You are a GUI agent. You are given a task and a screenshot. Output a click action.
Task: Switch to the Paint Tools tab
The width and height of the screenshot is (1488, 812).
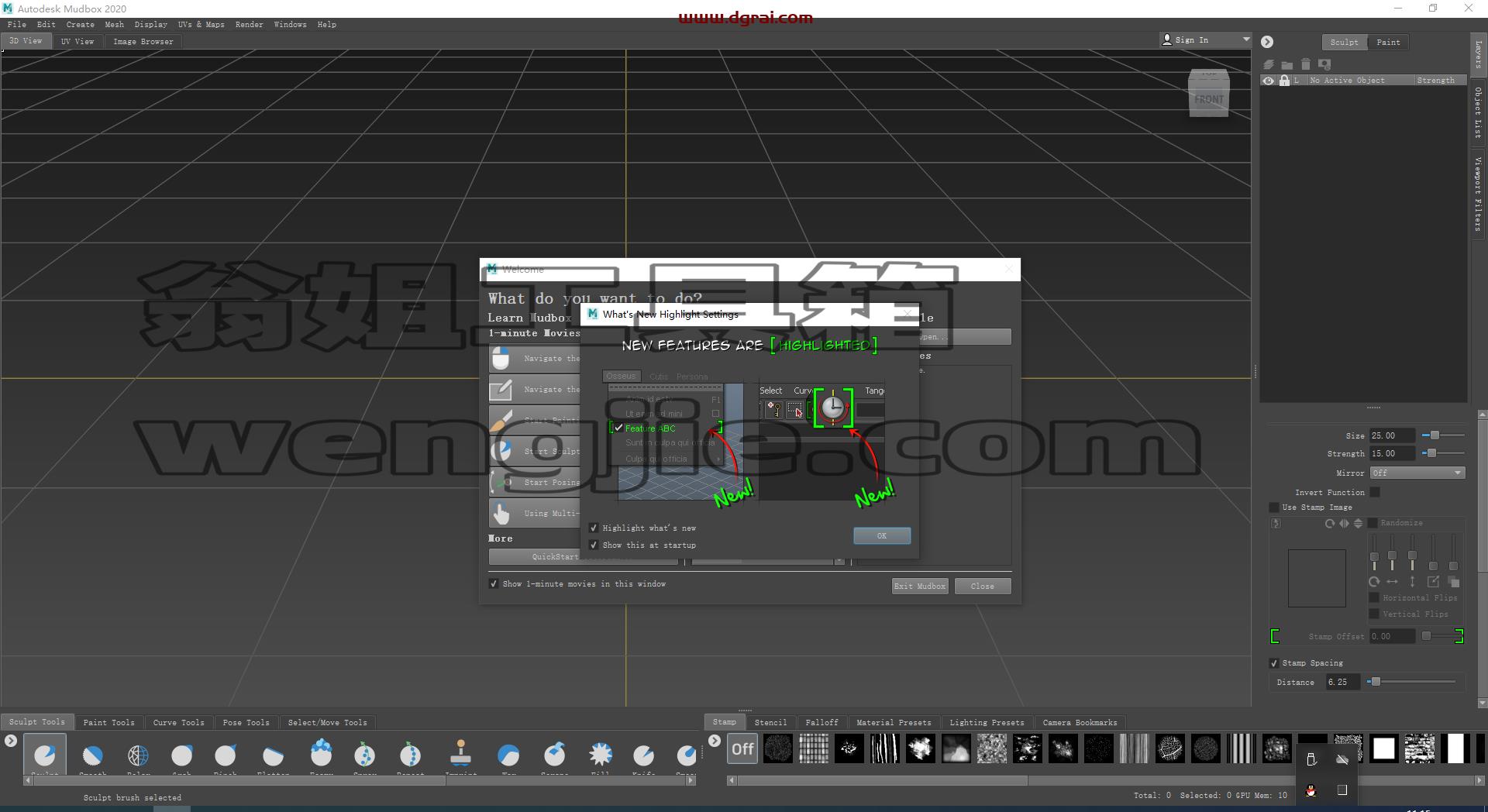108,722
